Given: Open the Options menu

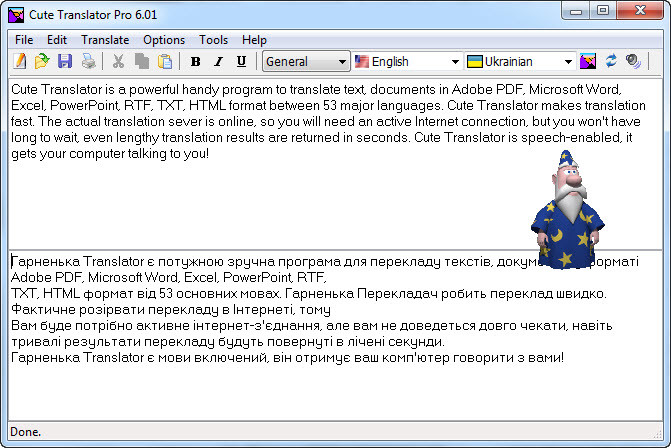Looking at the screenshot, I should [164, 40].
